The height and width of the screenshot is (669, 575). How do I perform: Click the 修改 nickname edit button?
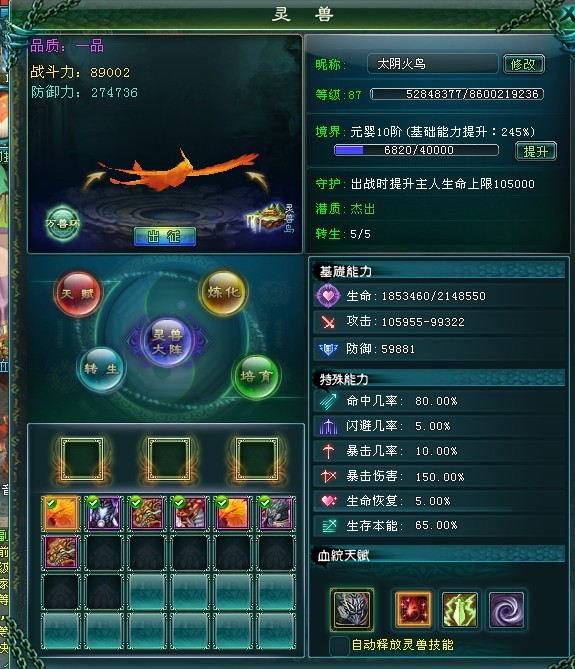(x=523, y=64)
